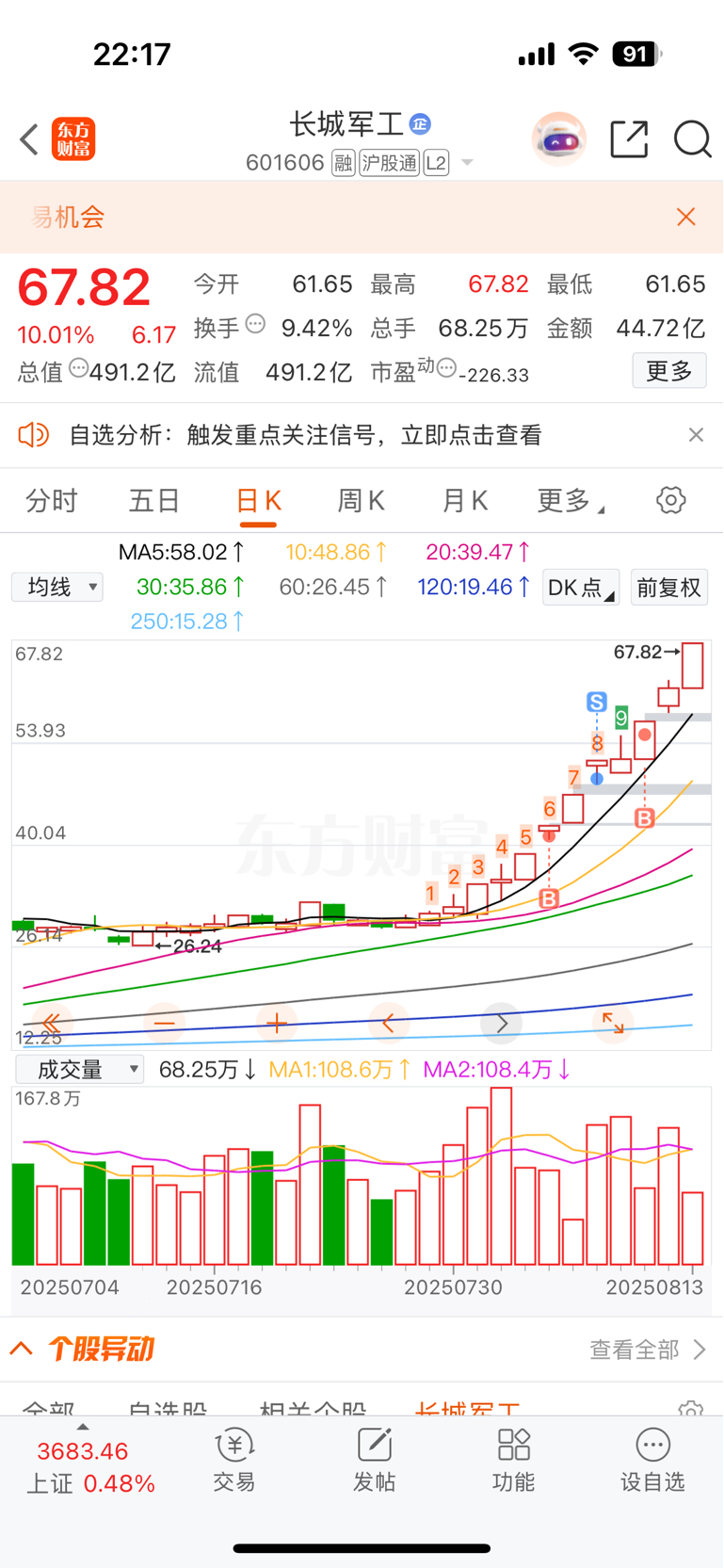Dismiss the 自选分析 notification
This screenshot has height=1568, width=724.
pos(696,434)
